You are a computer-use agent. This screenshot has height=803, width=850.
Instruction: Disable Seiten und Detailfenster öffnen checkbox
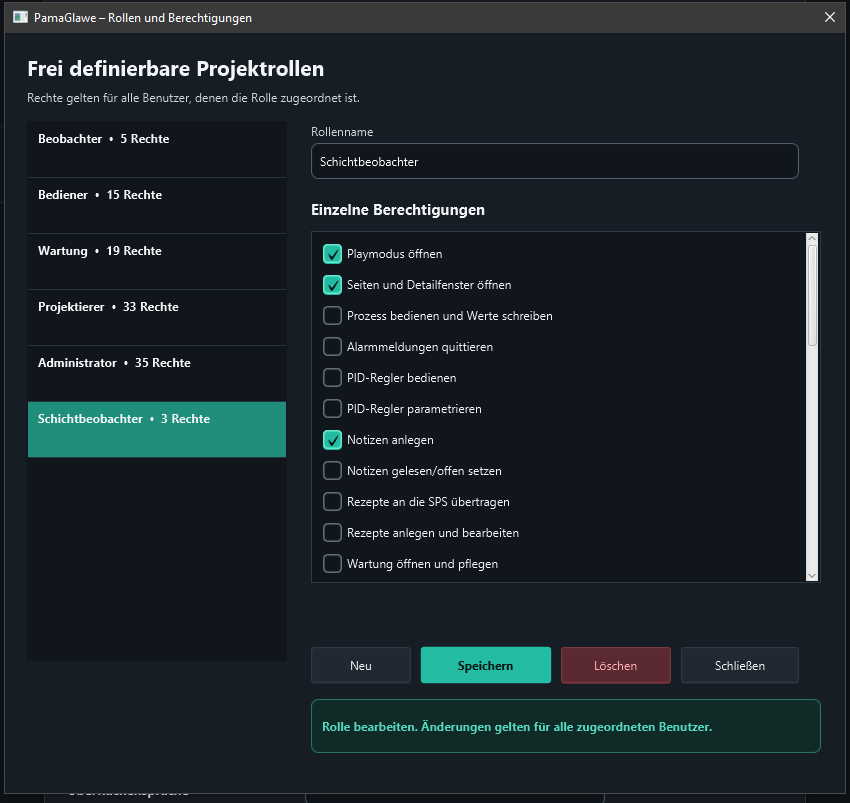(332, 285)
